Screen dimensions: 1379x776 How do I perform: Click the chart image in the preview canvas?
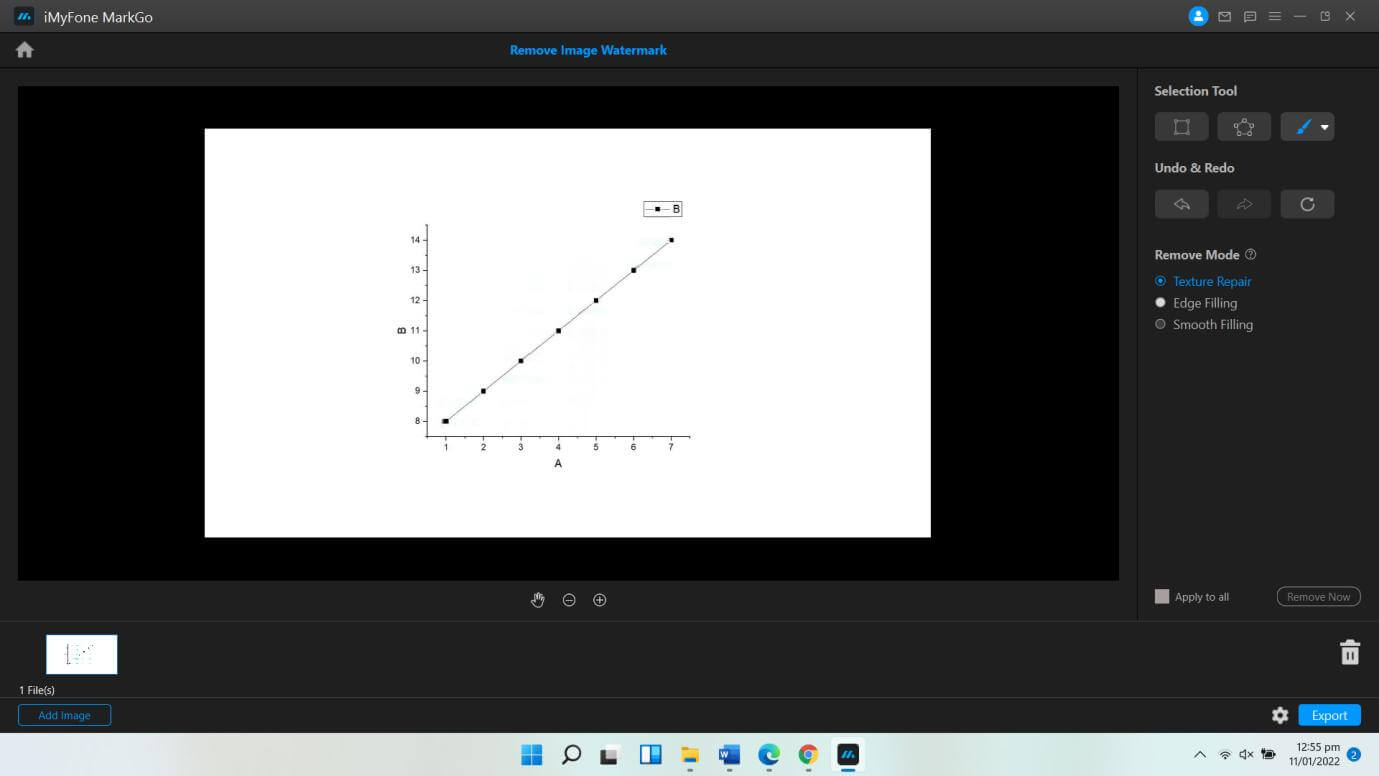pos(567,332)
